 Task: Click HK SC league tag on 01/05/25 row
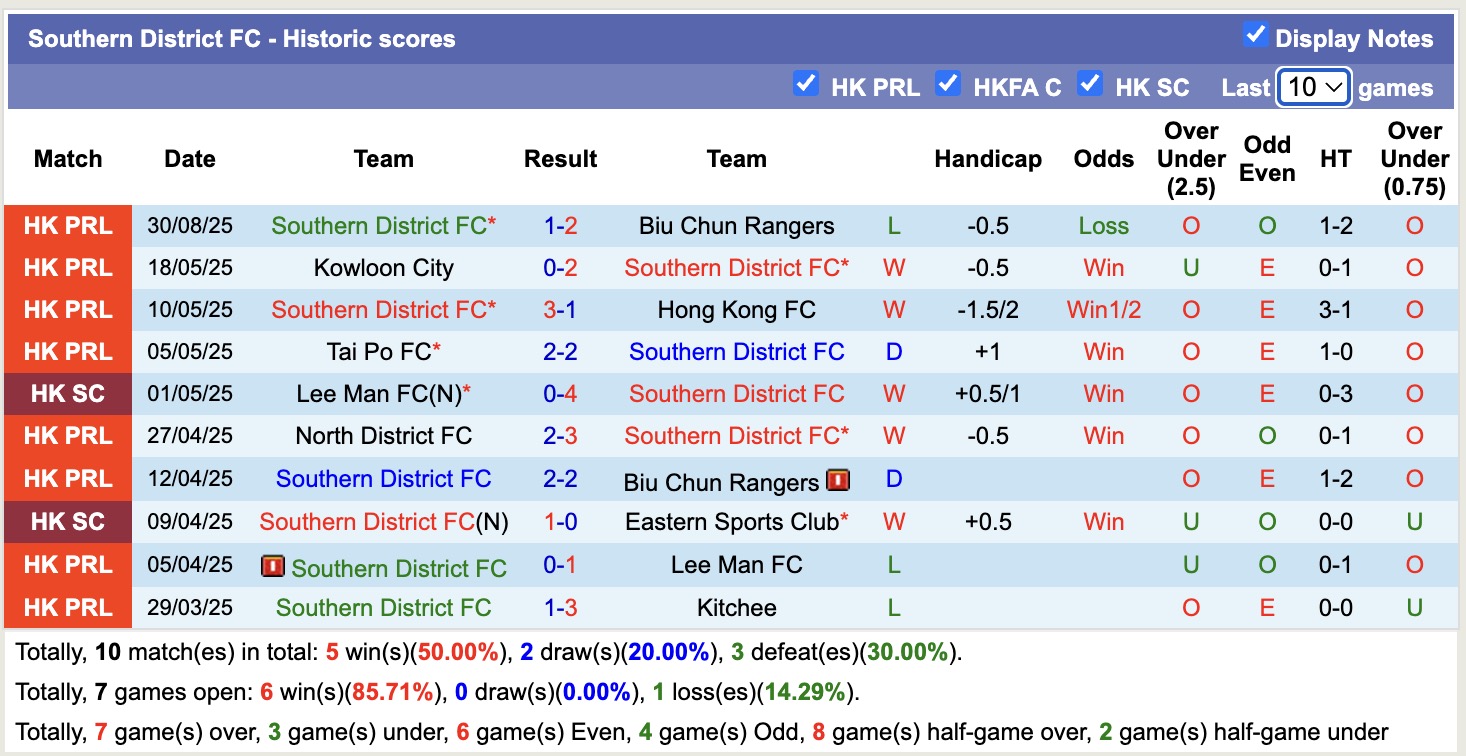point(68,394)
